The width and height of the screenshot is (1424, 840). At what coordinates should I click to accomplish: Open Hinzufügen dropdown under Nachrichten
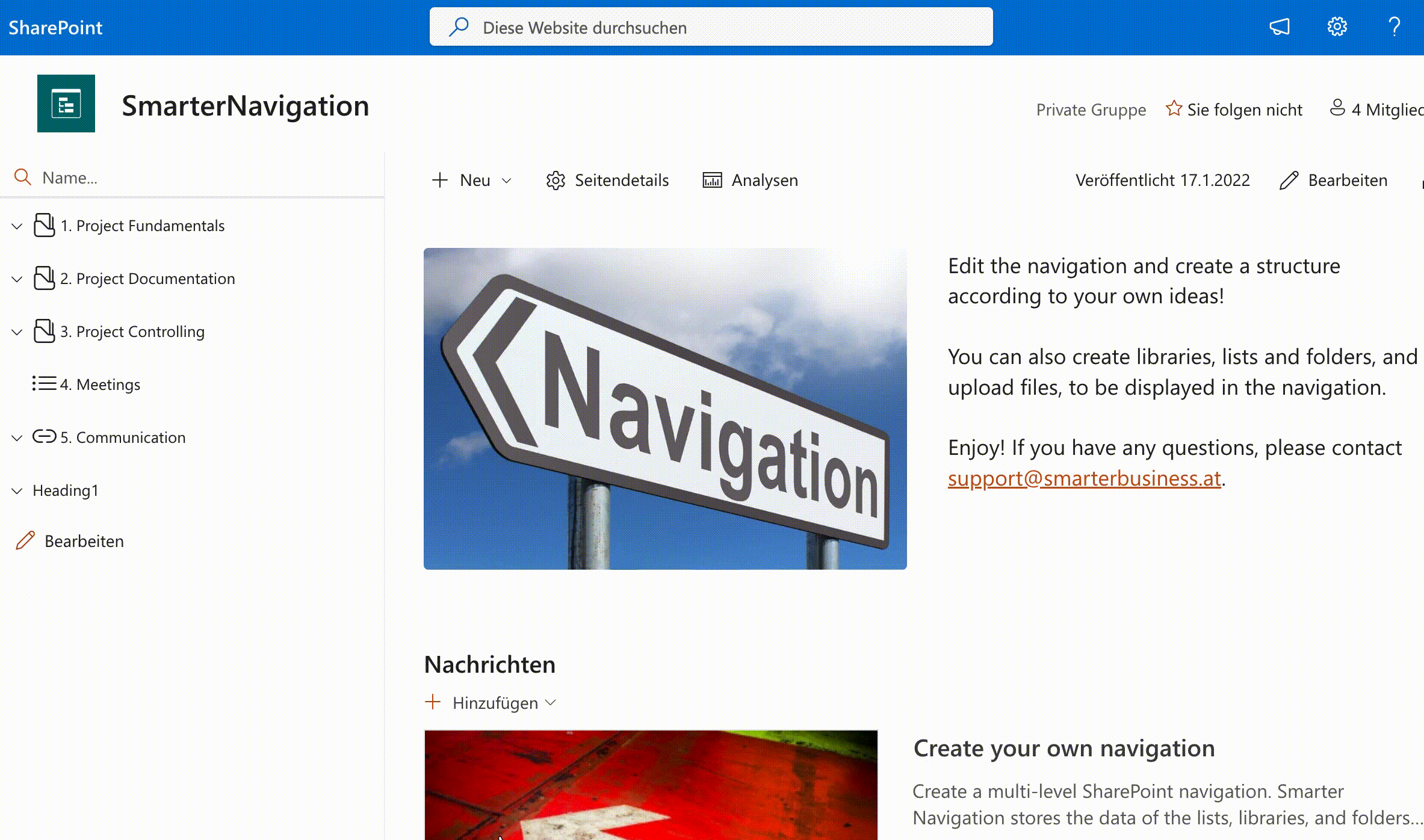pyautogui.click(x=491, y=703)
